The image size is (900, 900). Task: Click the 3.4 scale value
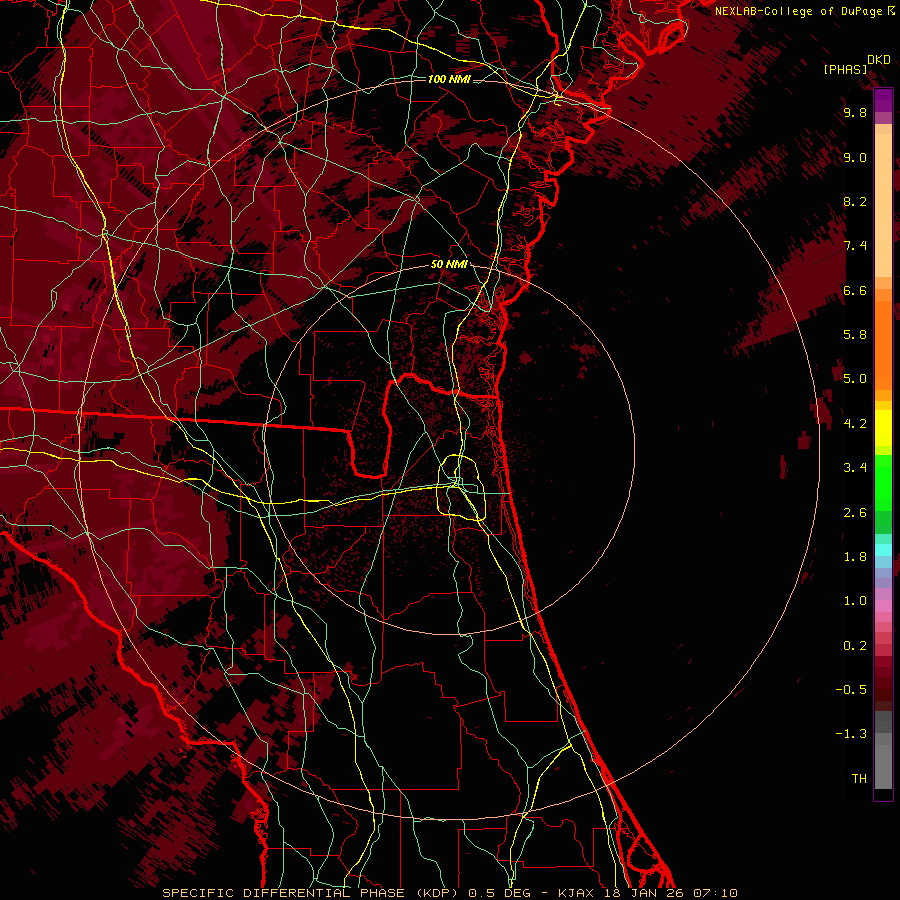coord(855,468)
